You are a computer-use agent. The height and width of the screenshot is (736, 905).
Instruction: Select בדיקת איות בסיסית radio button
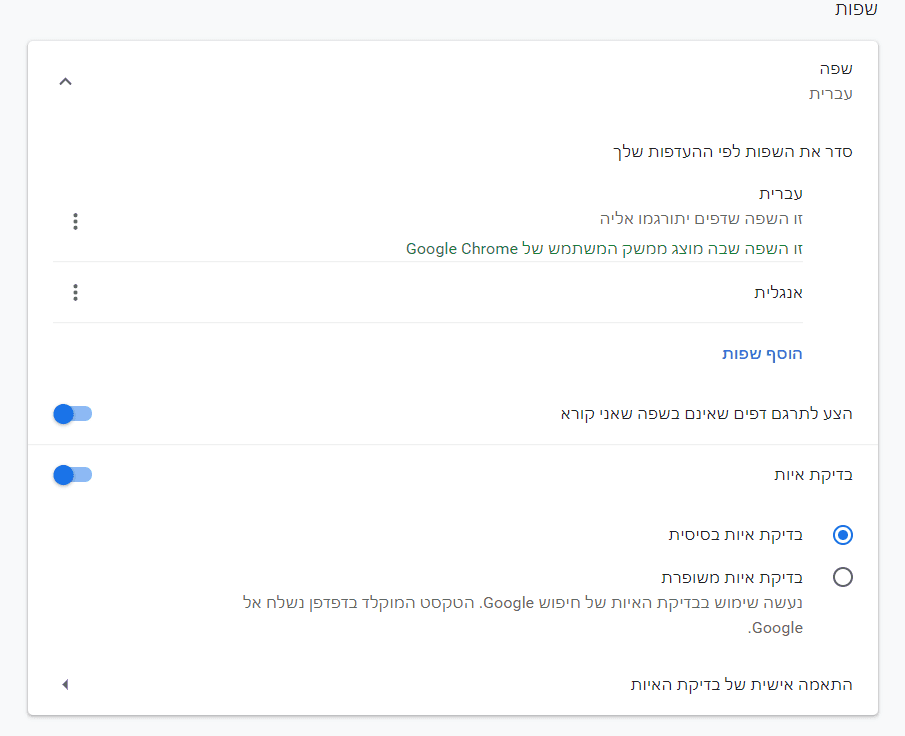click(x=842, y=535)
